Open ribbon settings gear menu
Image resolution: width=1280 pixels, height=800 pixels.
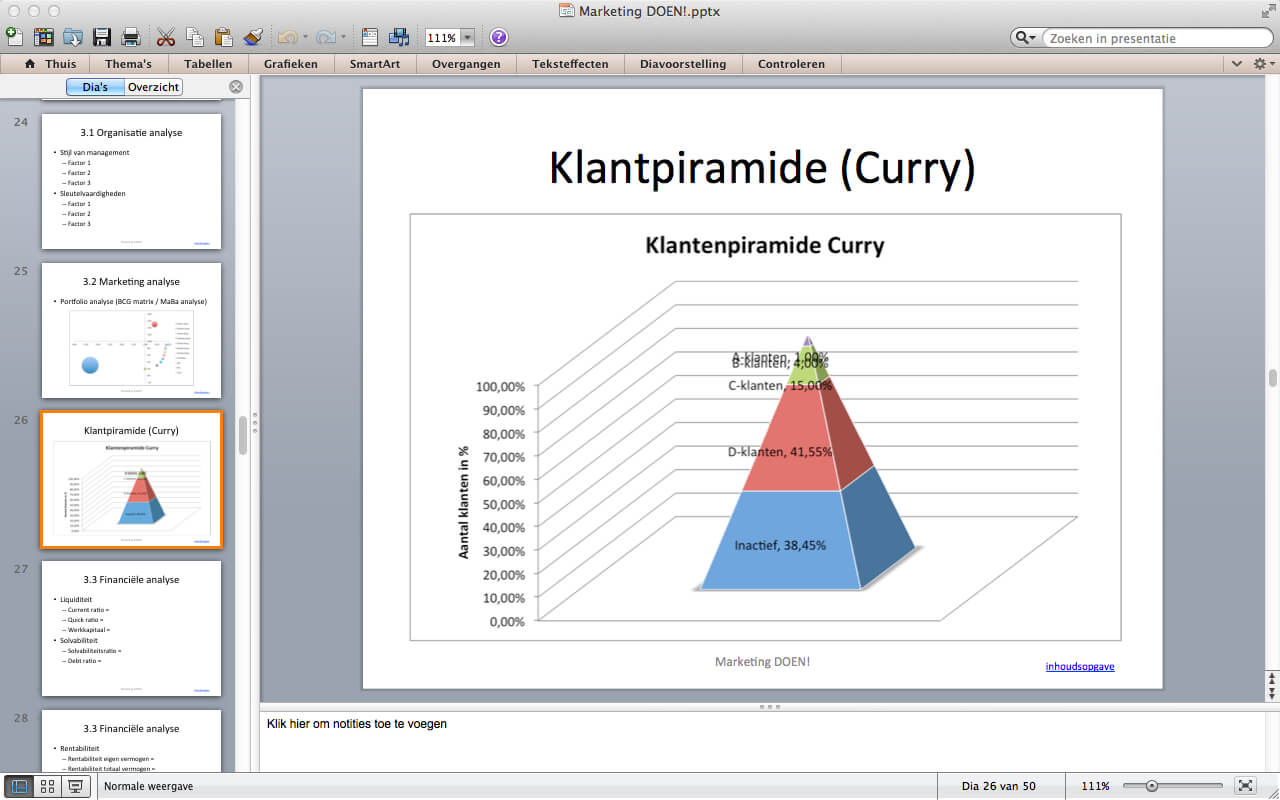point(1262,63)
